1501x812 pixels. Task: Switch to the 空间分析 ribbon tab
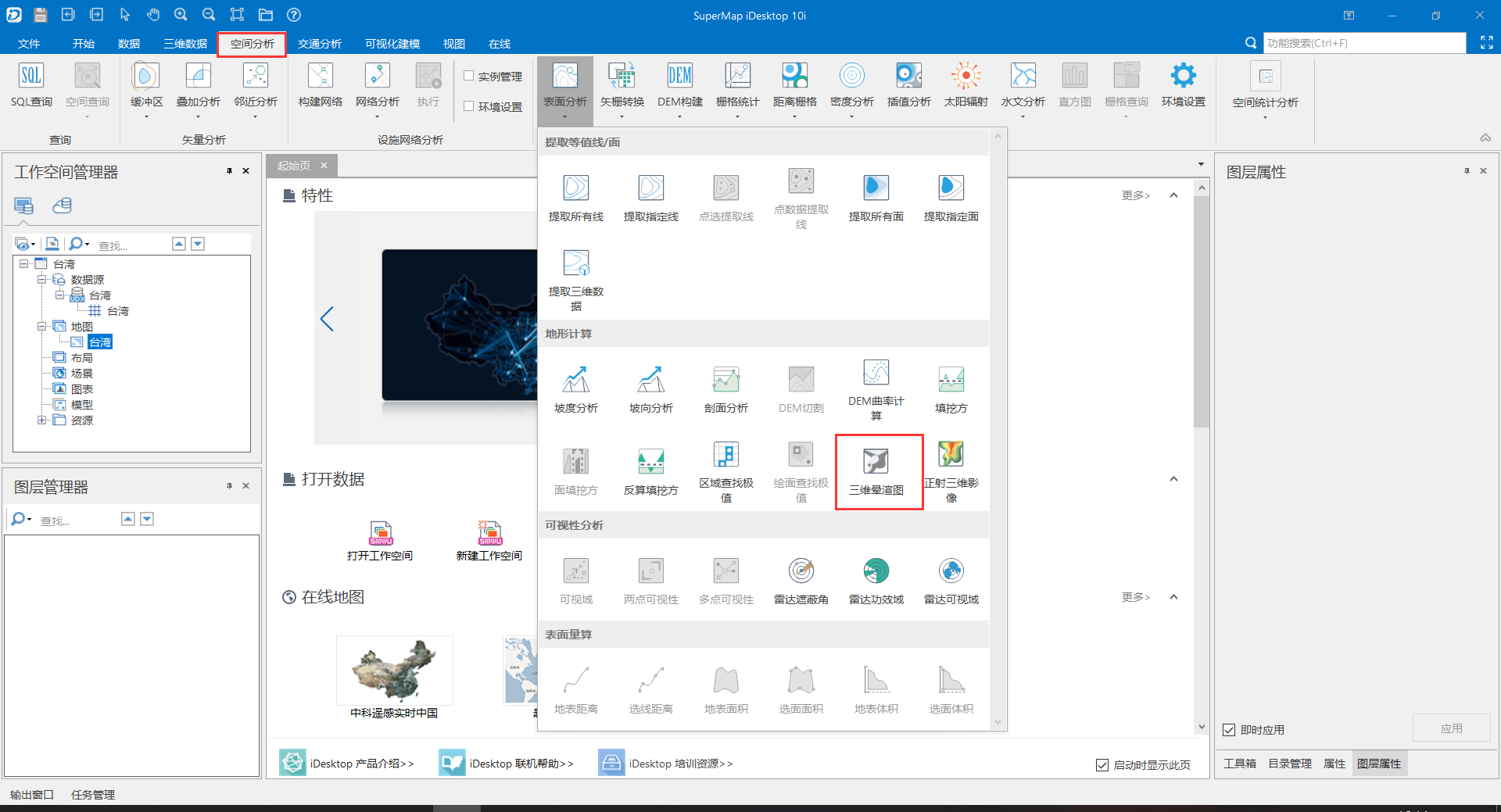point(252,44)
